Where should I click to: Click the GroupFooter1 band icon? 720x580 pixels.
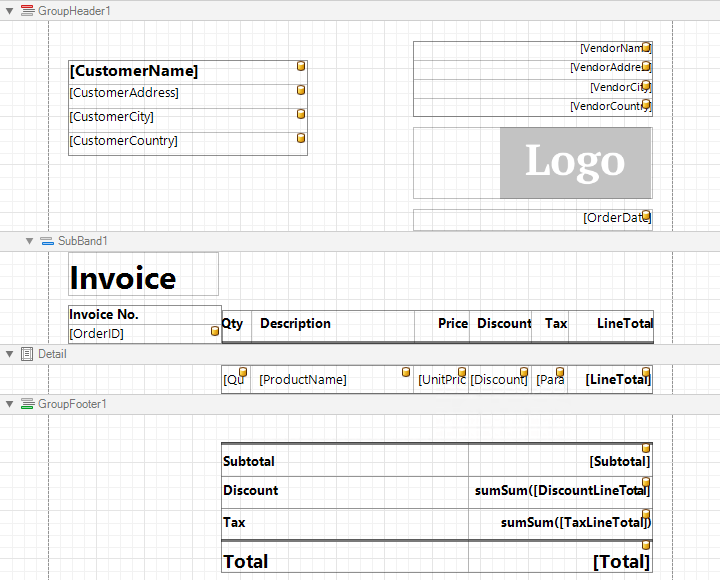click(x=27, y=404)
